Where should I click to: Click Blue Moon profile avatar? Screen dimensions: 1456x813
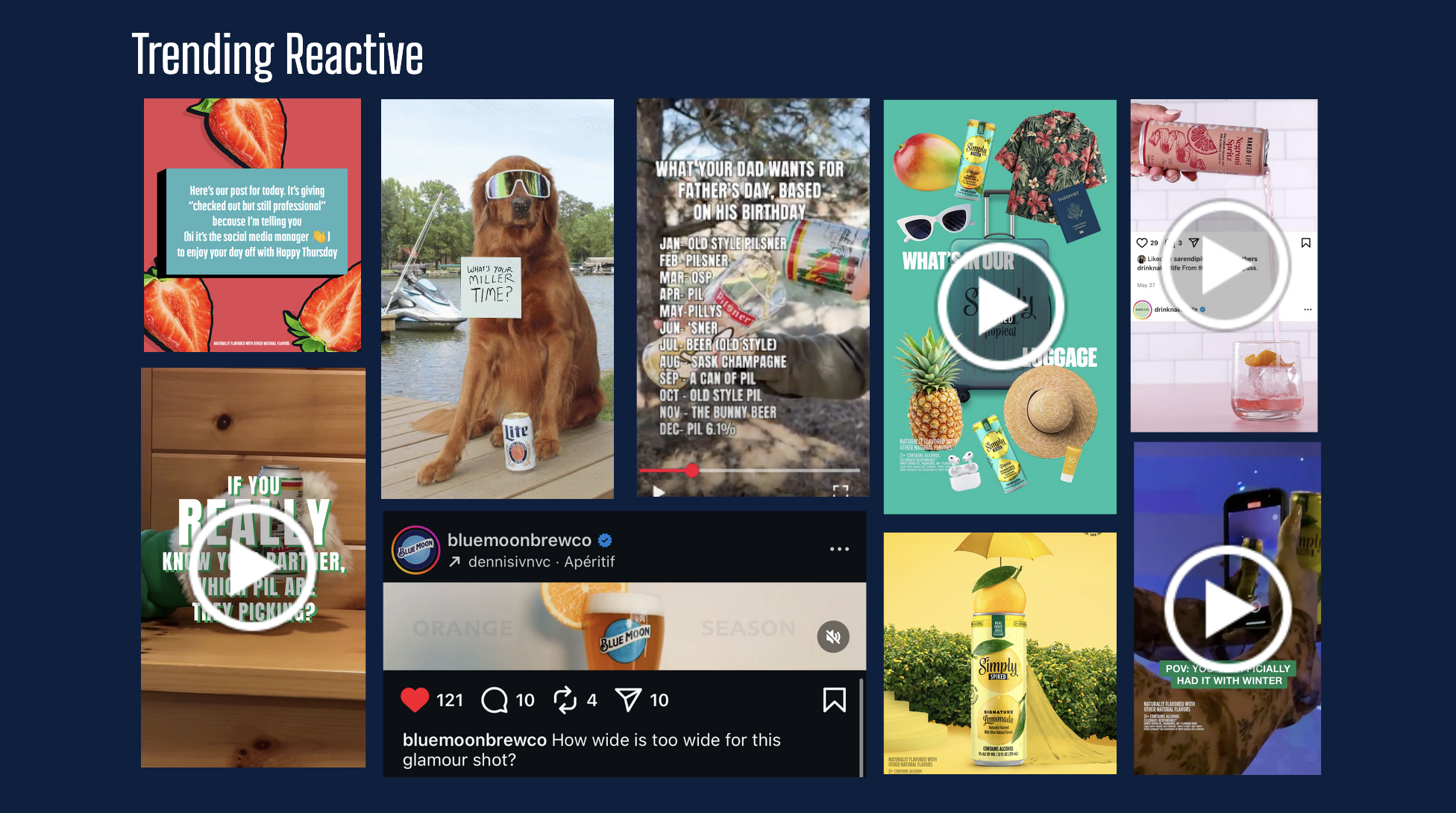pos(415,550)
